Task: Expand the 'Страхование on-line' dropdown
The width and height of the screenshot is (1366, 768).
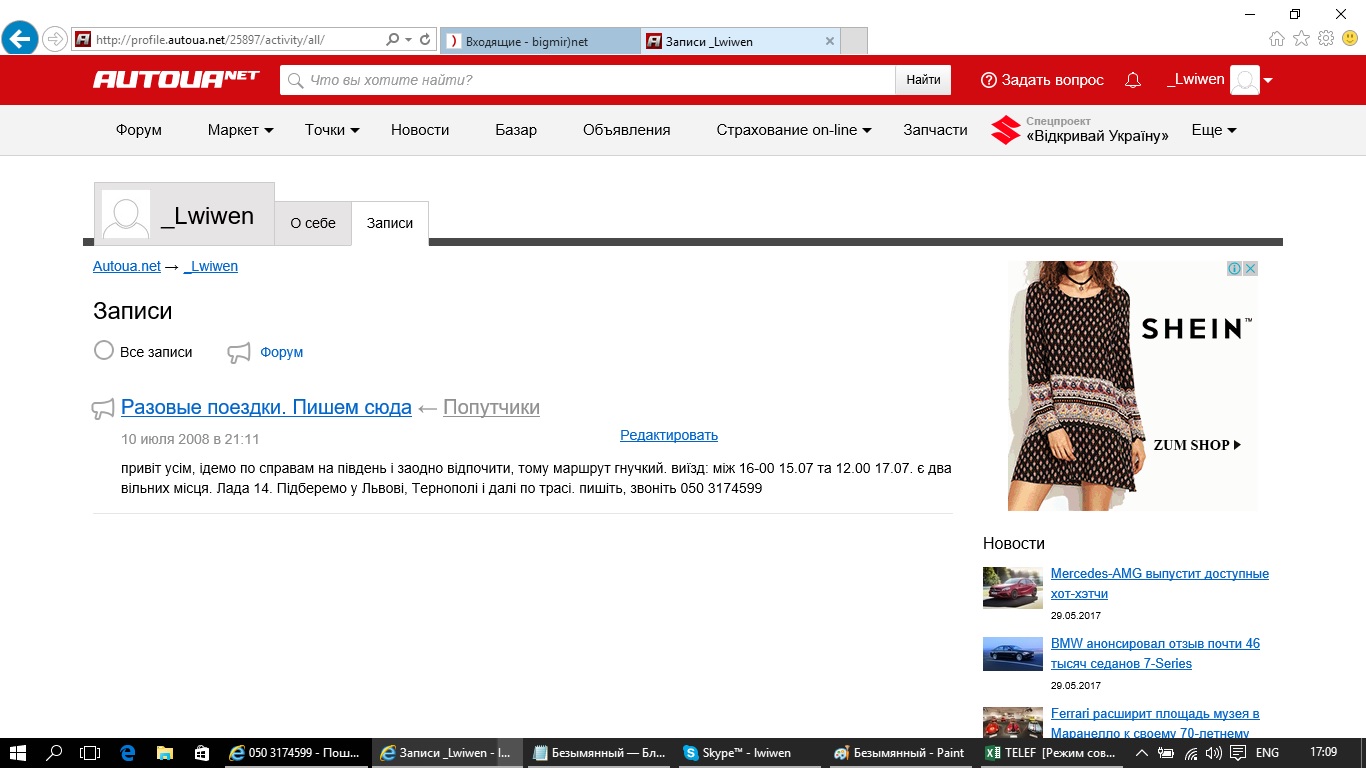Action: 793,130
